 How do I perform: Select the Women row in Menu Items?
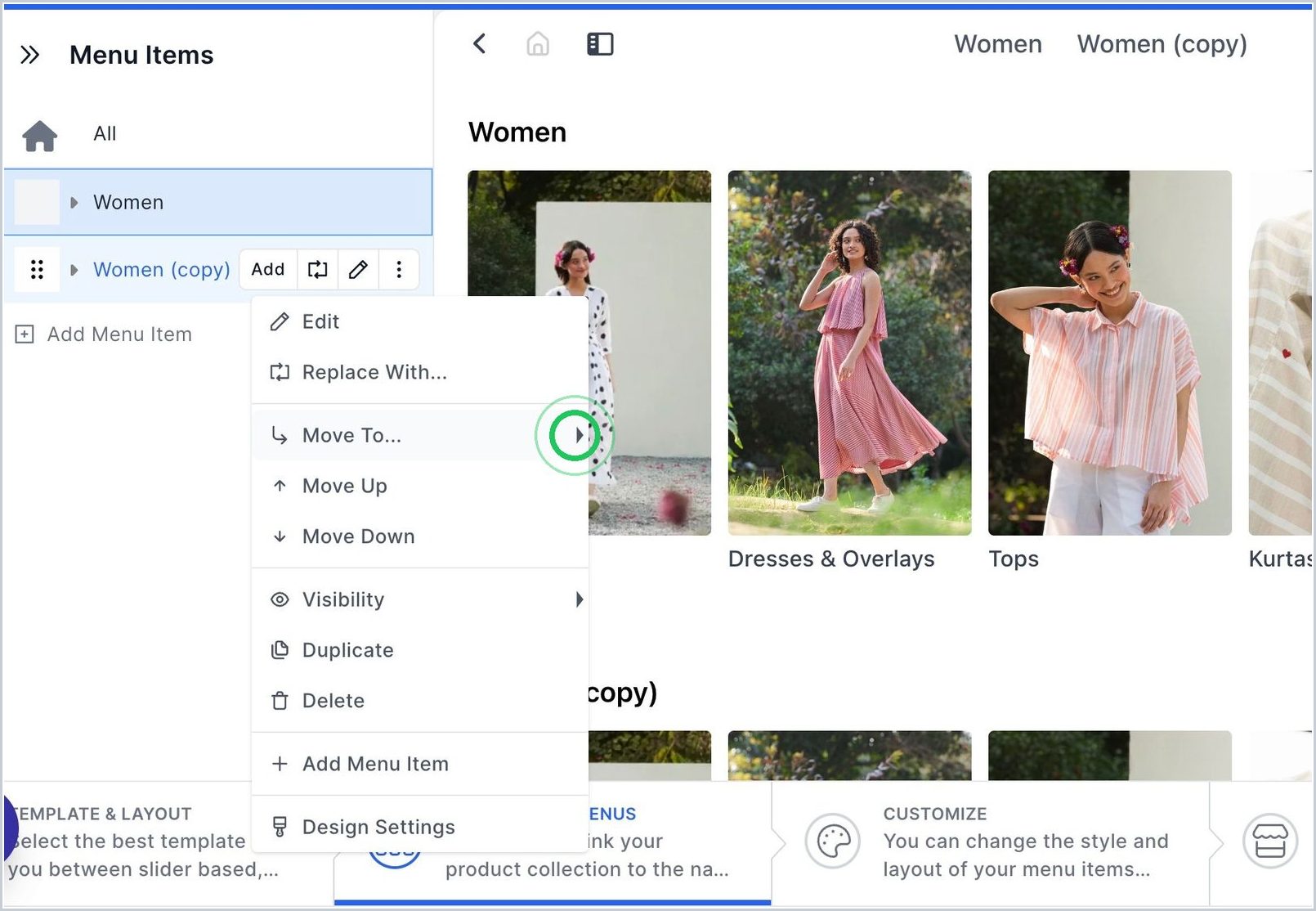click(x=218, y=202)
